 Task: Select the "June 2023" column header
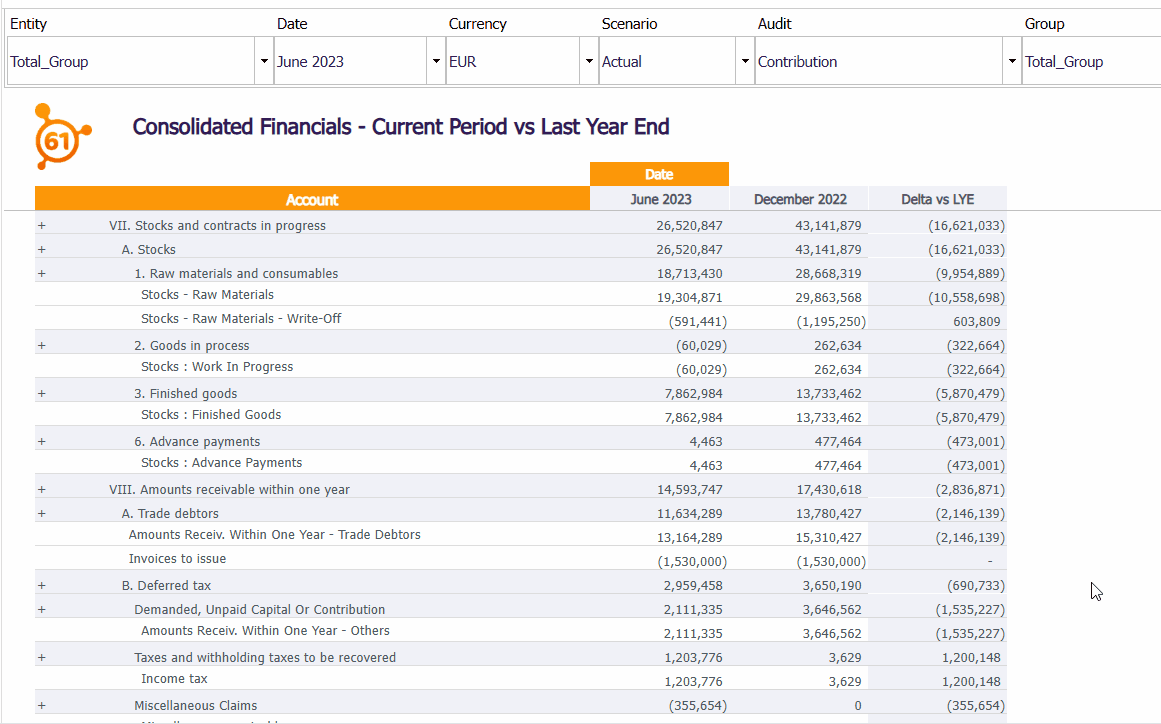pos(659,197)
